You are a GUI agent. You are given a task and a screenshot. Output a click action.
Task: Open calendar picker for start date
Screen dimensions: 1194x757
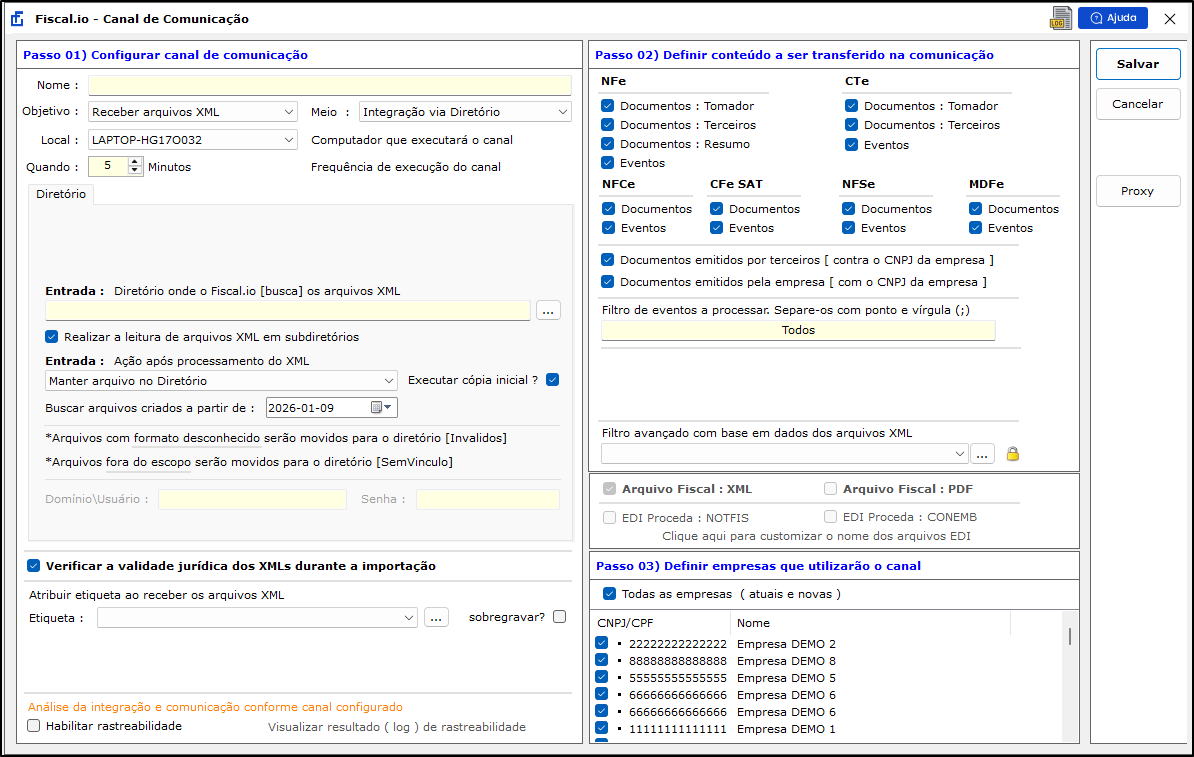[381, 407]
